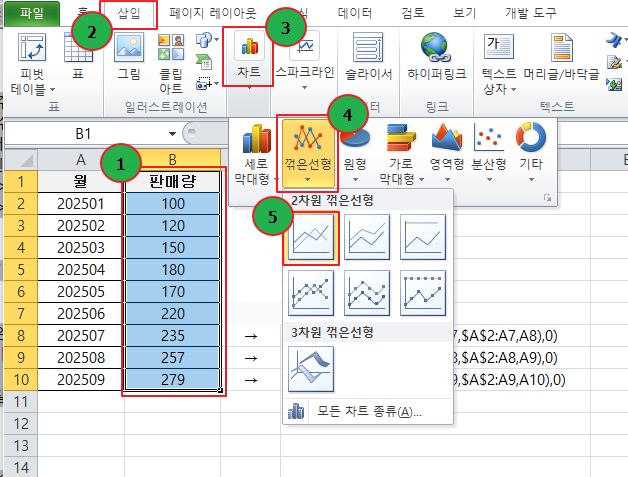Click the 표 (Table) icon
This screenshot has height=477, width=628.
tap(78, 56)
